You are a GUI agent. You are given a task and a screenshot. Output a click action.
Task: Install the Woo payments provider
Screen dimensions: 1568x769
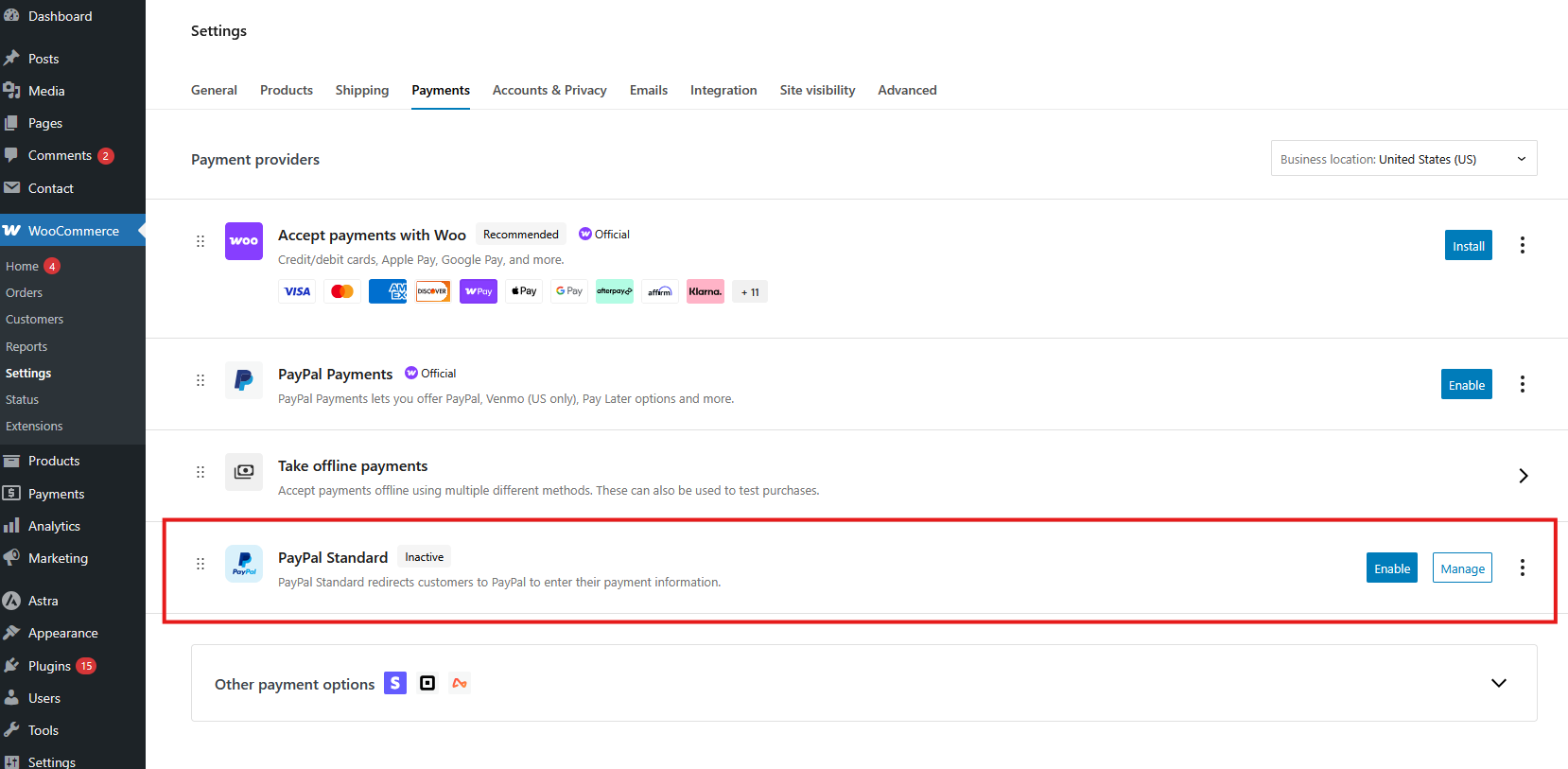tap(1468, 245)
